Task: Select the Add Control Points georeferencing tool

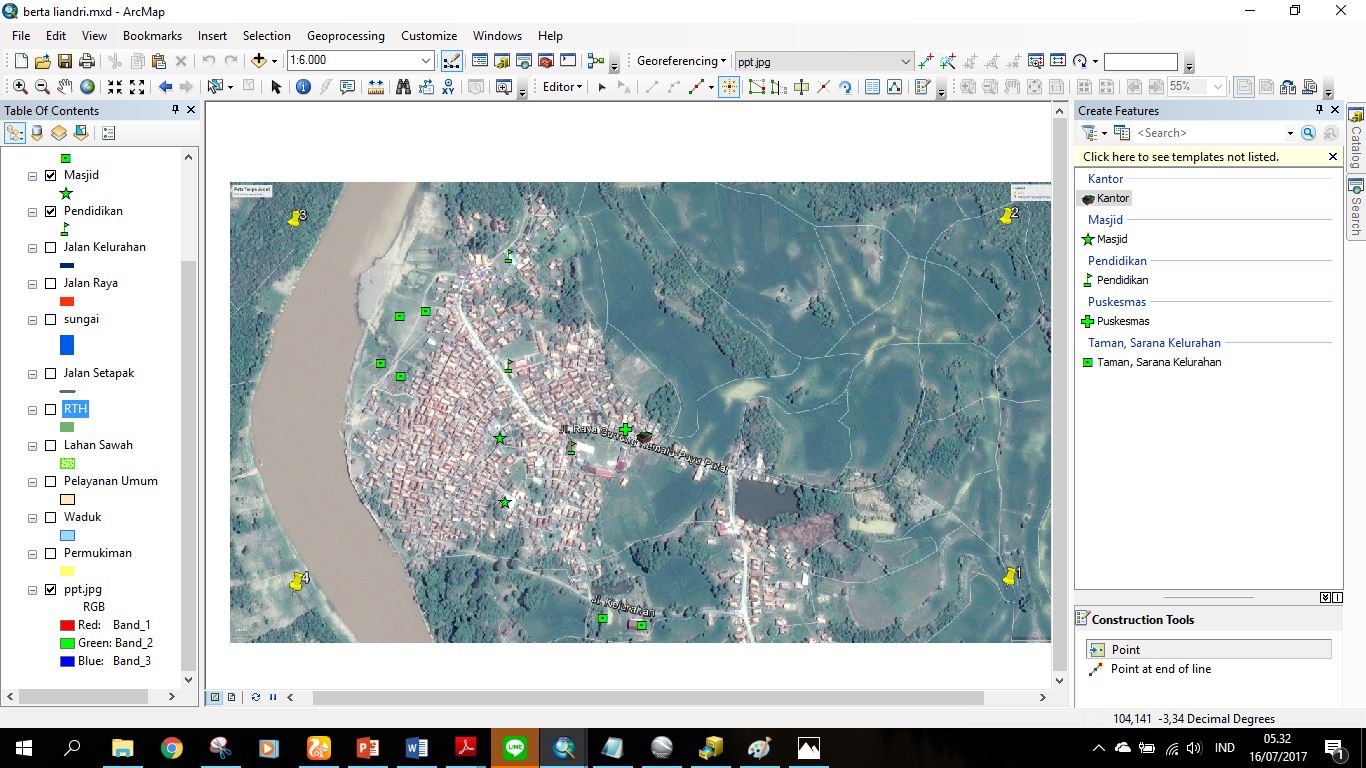Action: click(925, 61)
